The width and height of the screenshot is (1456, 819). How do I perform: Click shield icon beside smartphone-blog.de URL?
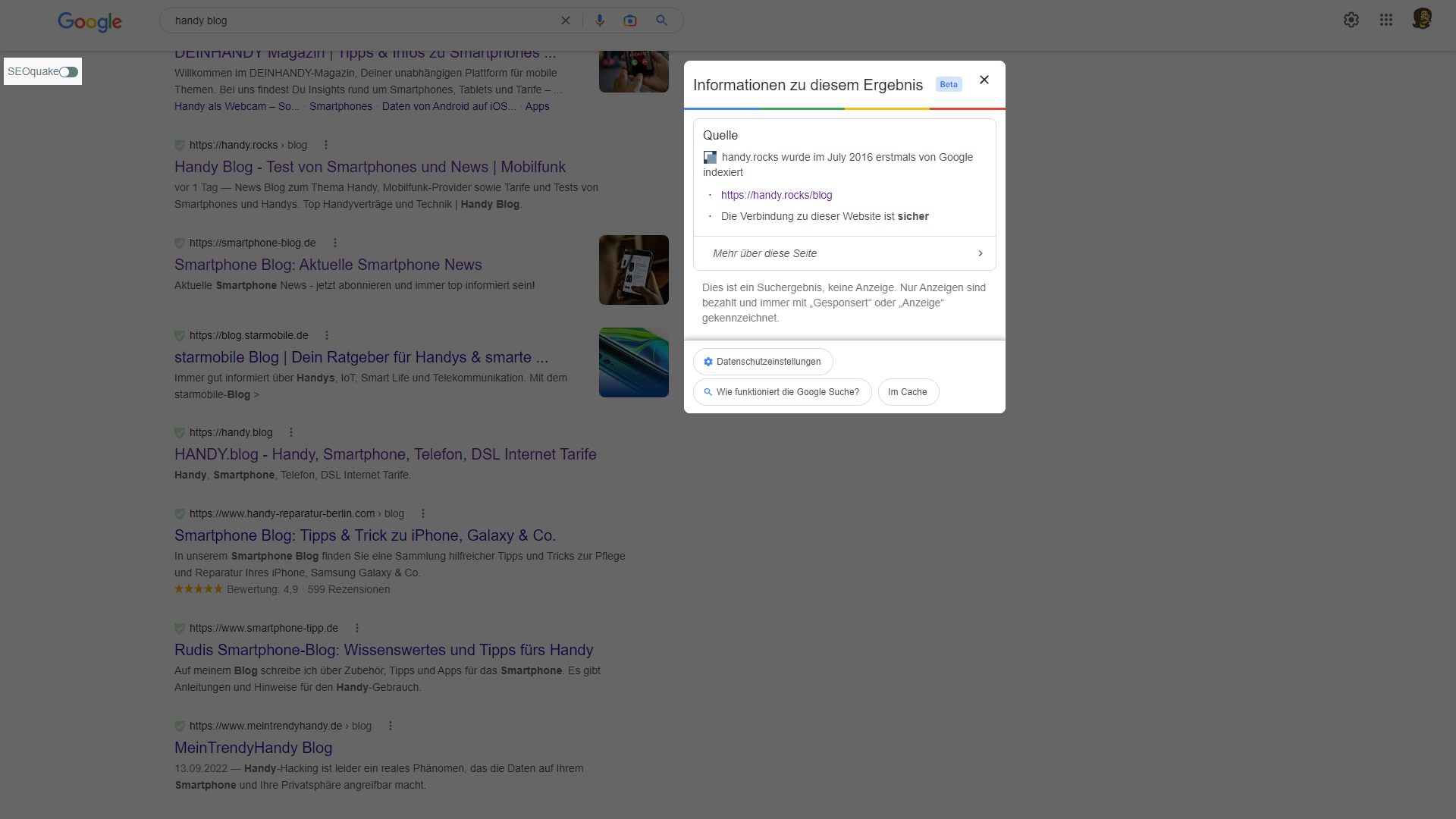click(x=180, y=243)
